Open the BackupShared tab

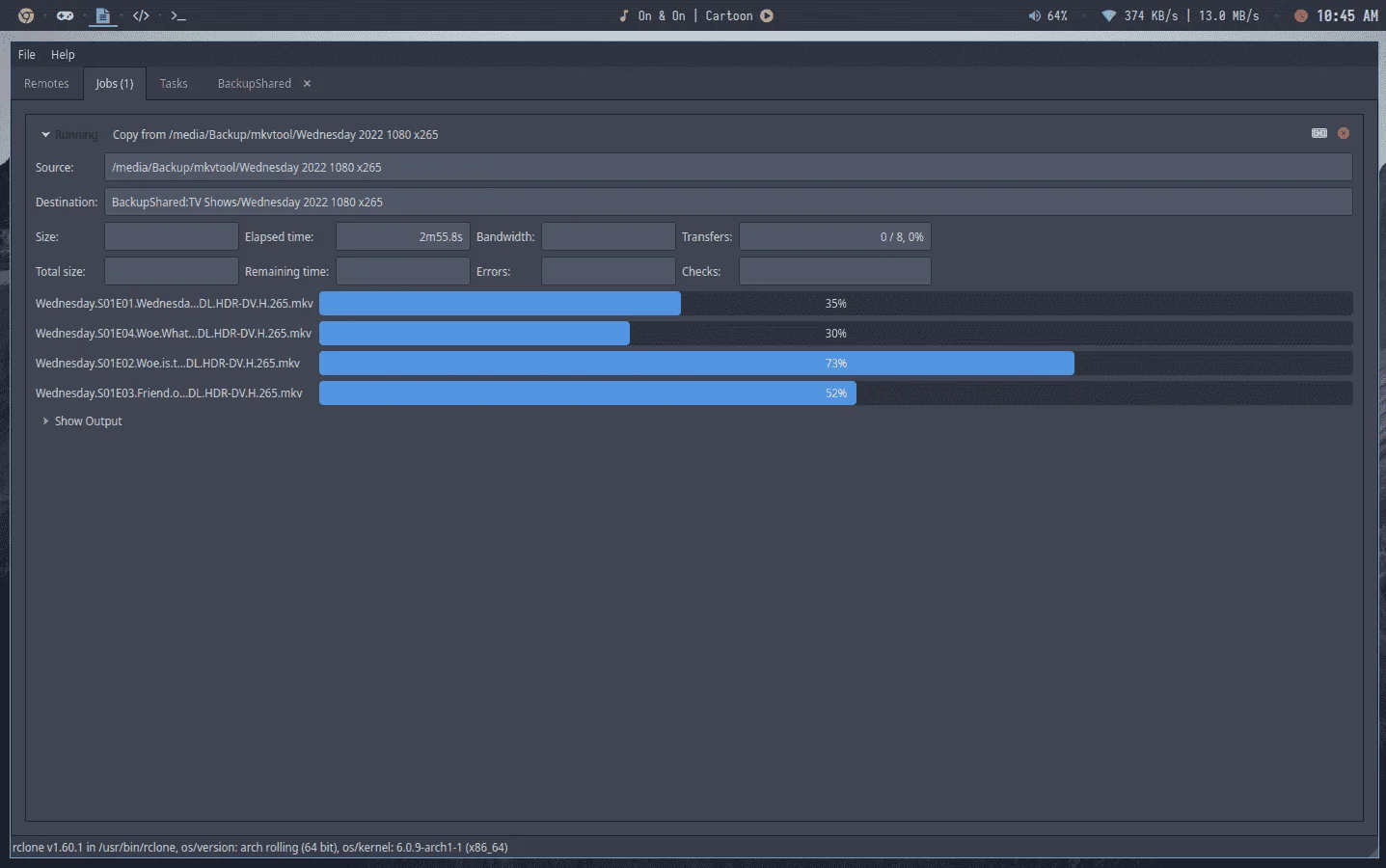point(255,84)
